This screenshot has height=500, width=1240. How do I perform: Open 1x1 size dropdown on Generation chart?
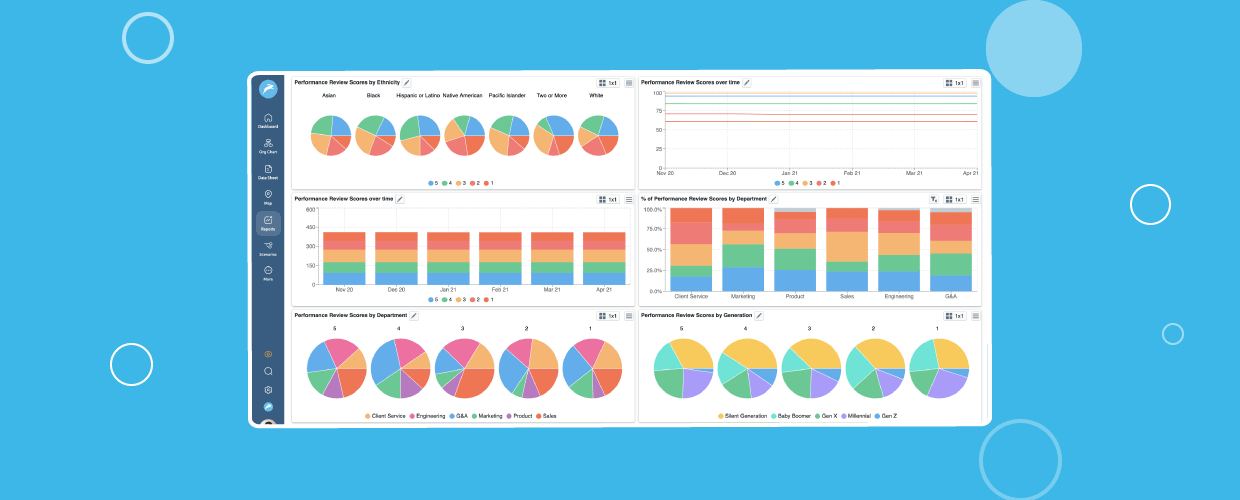[x=954, y=316]
